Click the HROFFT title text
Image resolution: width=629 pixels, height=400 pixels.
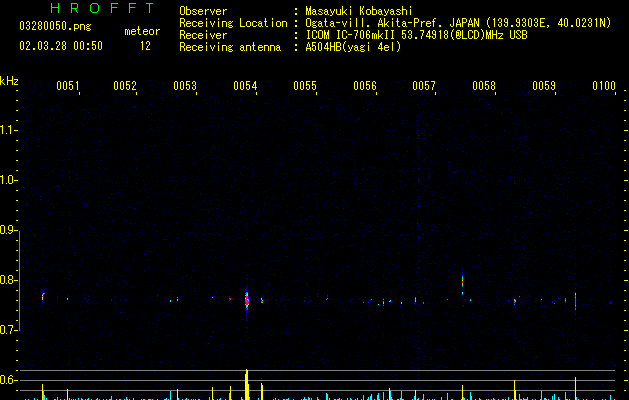103,8
